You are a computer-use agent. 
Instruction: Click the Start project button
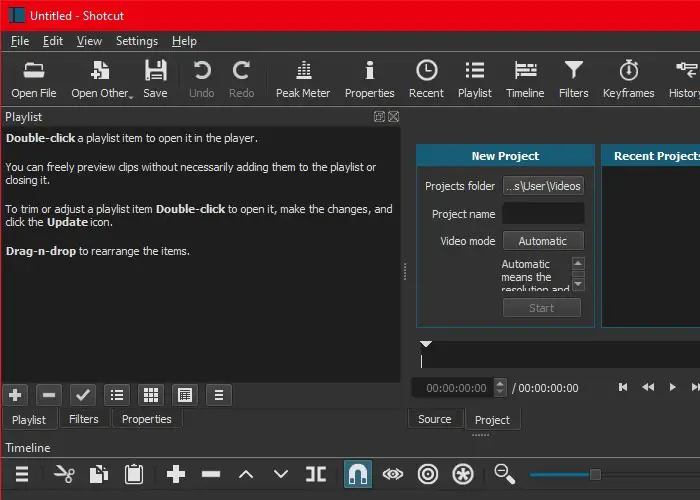pyautogui.click(x=542, y=308)
